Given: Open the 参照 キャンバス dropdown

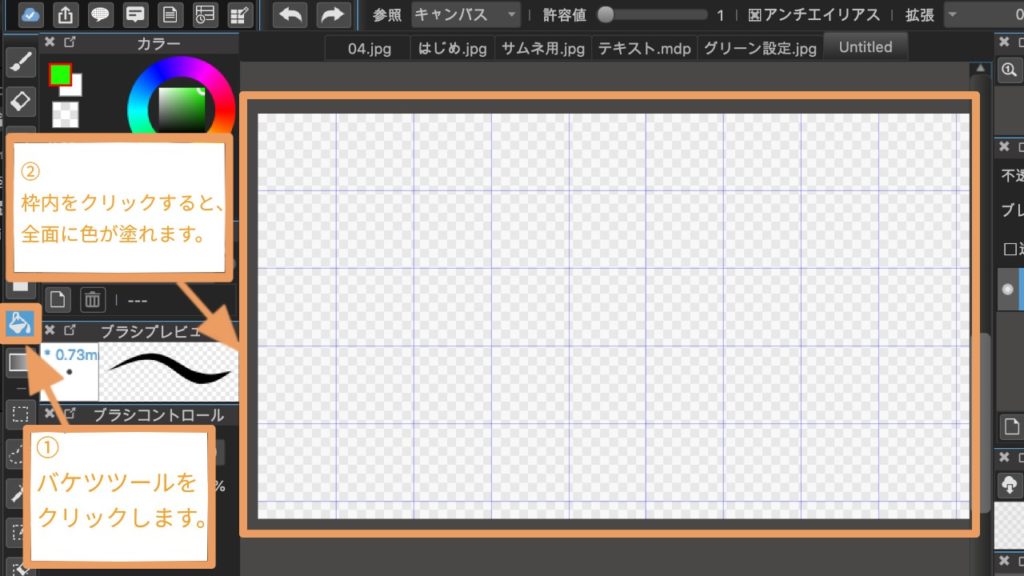Looking at the screenshot, I should click(x=466, y=15).
